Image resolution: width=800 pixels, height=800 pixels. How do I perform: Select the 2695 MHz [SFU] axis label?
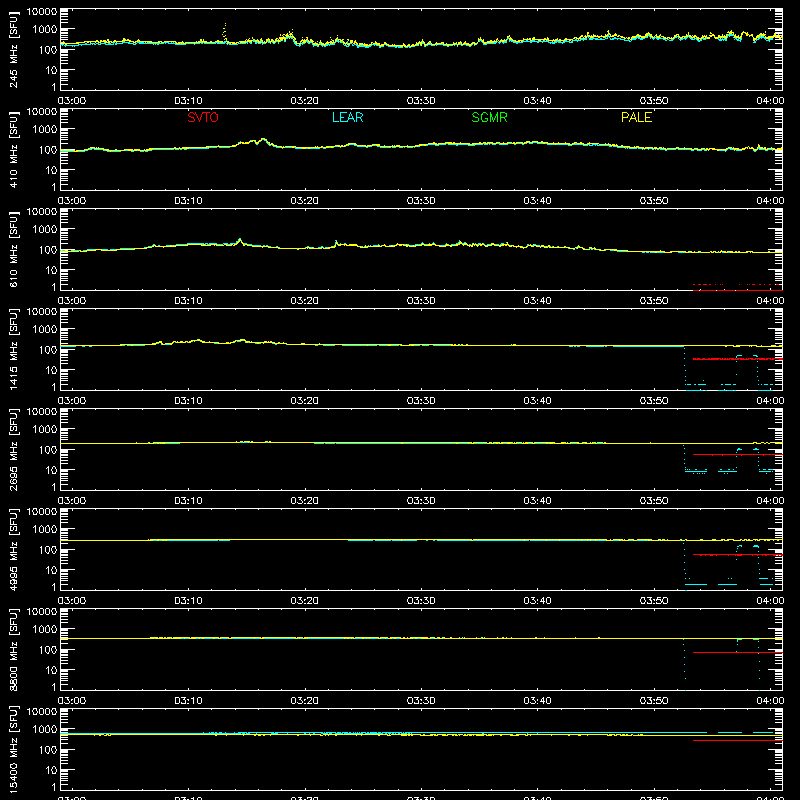[x=13, y=449]
